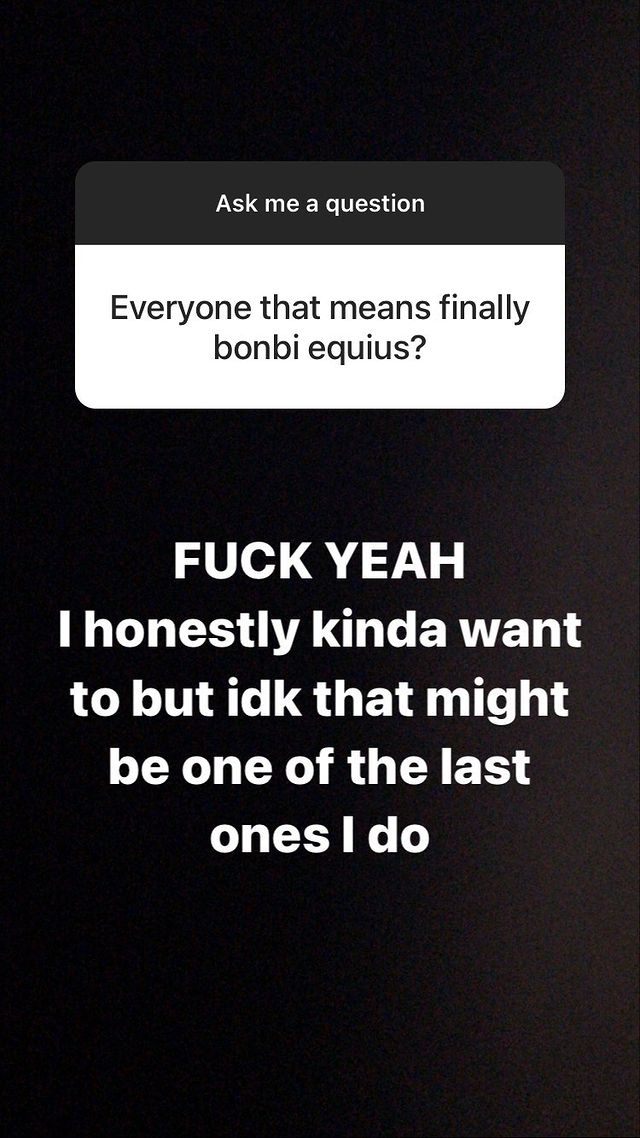Tap the word "might" in the reply
Image resolution: width=640 pixels, height=1138 pixels.
[x=507, y=700]
